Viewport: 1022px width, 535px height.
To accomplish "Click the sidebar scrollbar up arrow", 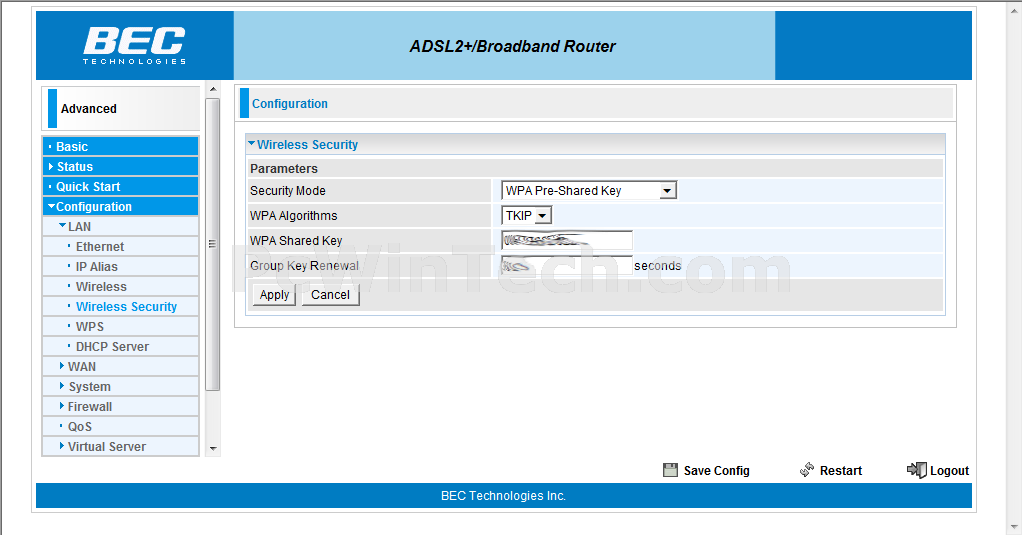I will [x=212, y=89].
